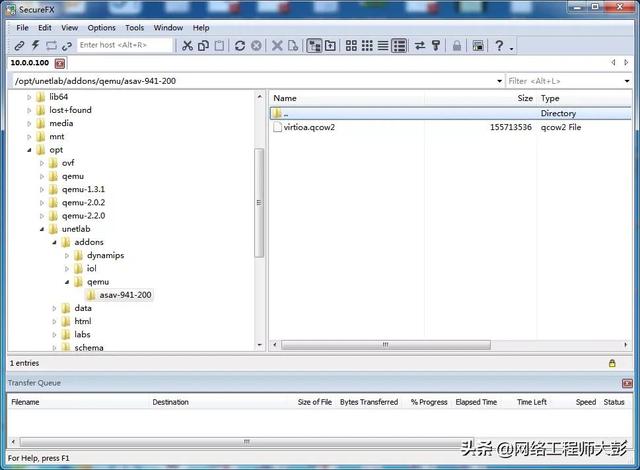Collapse the unetlab folder
Screen dimensions: 640x470
point(42,229)
